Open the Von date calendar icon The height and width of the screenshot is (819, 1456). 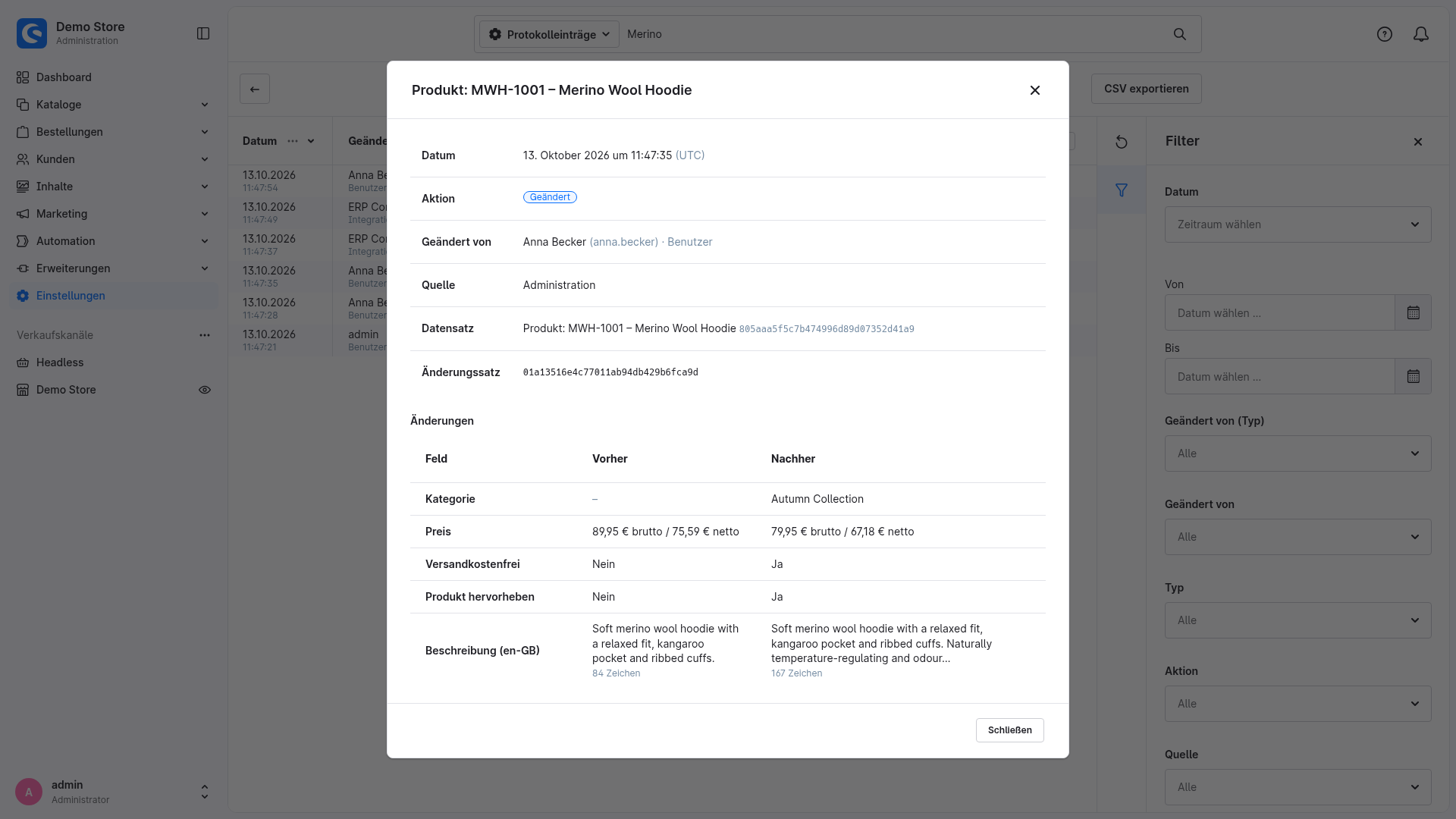point(1414,312)
